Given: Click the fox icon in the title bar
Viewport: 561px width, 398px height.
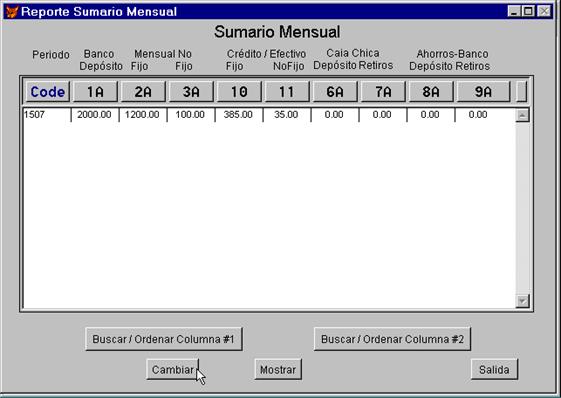Looking at the screenshot, I should [x=12, y=12].
